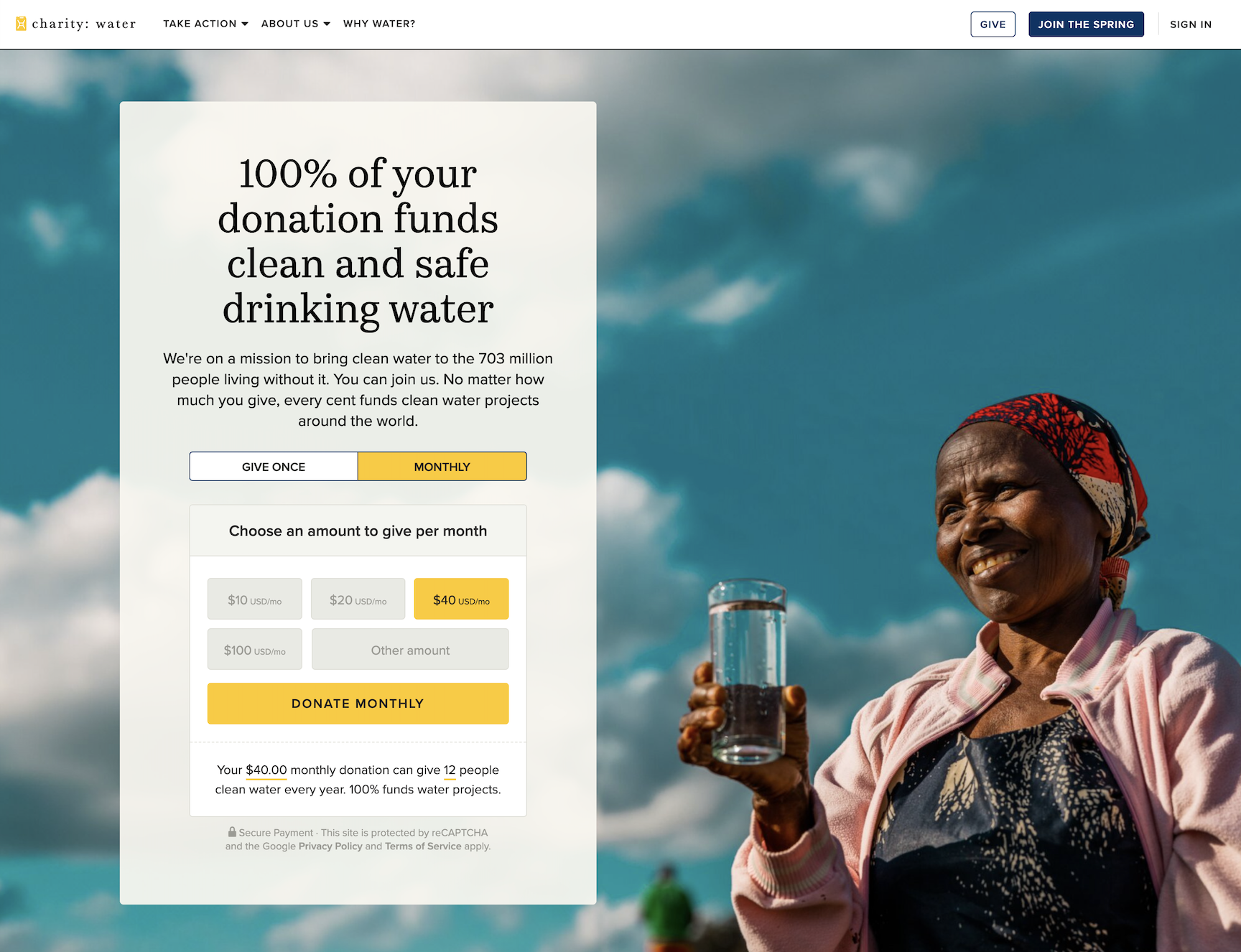Choose the $10 USD/mo amount
The width and height of the screenshot is (1241, 952).
[x=255, y=599]
